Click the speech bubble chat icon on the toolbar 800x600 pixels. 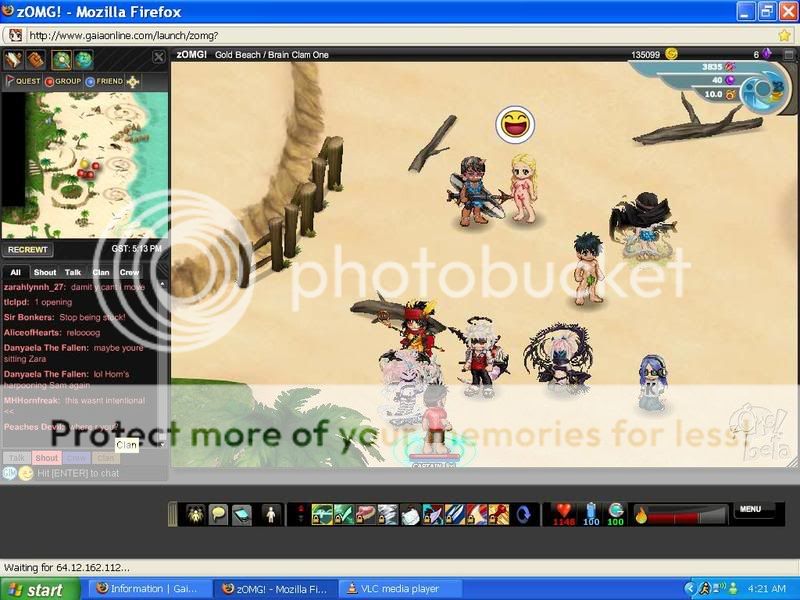click(x=217, y=514)
